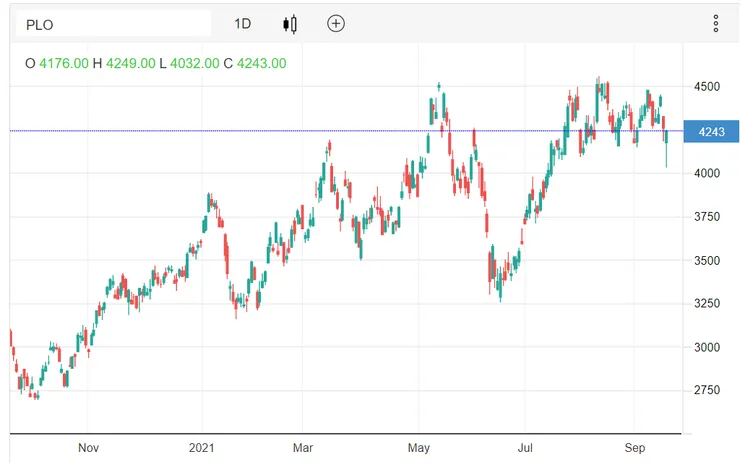Click the current price label 4243

[711, 132]
